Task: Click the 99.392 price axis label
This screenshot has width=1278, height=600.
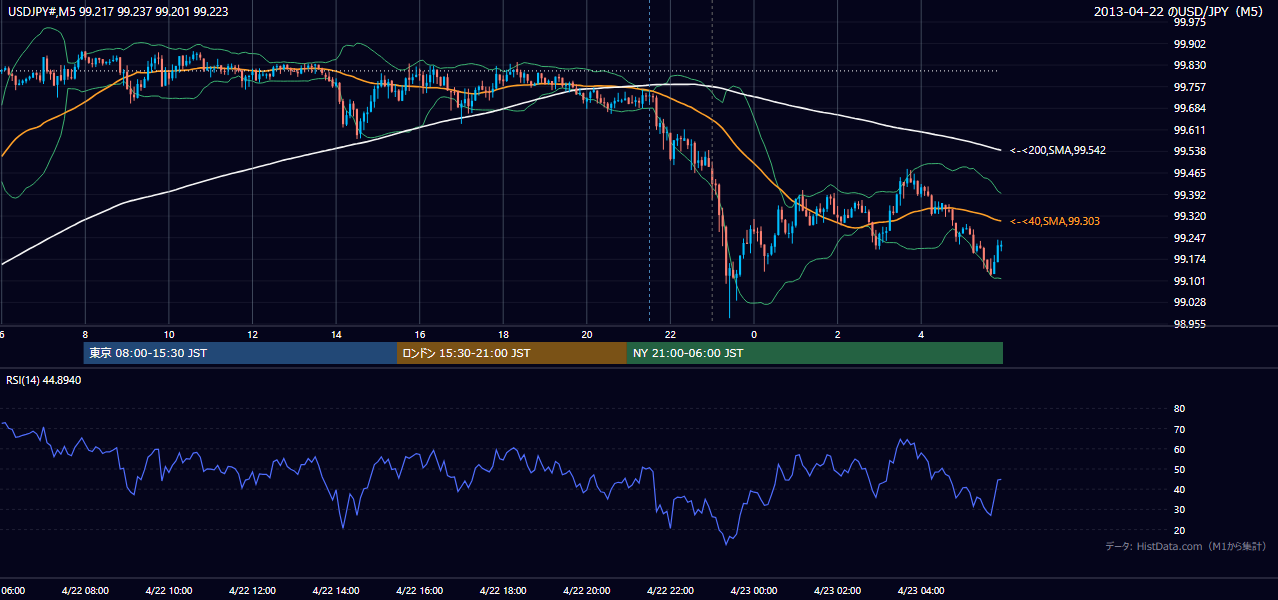Action: click(1189, 195)
